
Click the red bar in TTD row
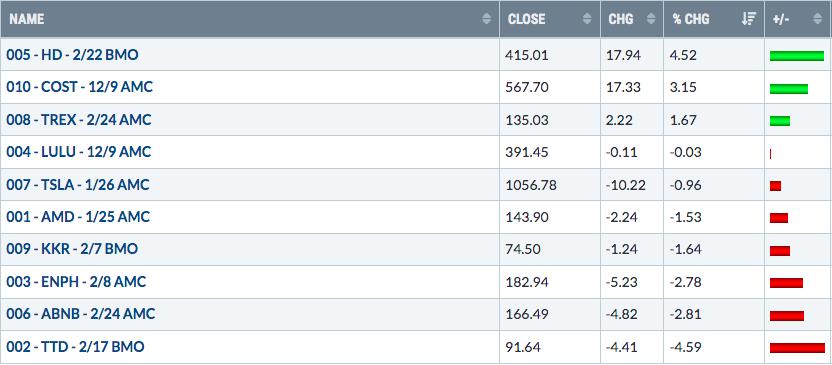point(798,348)
